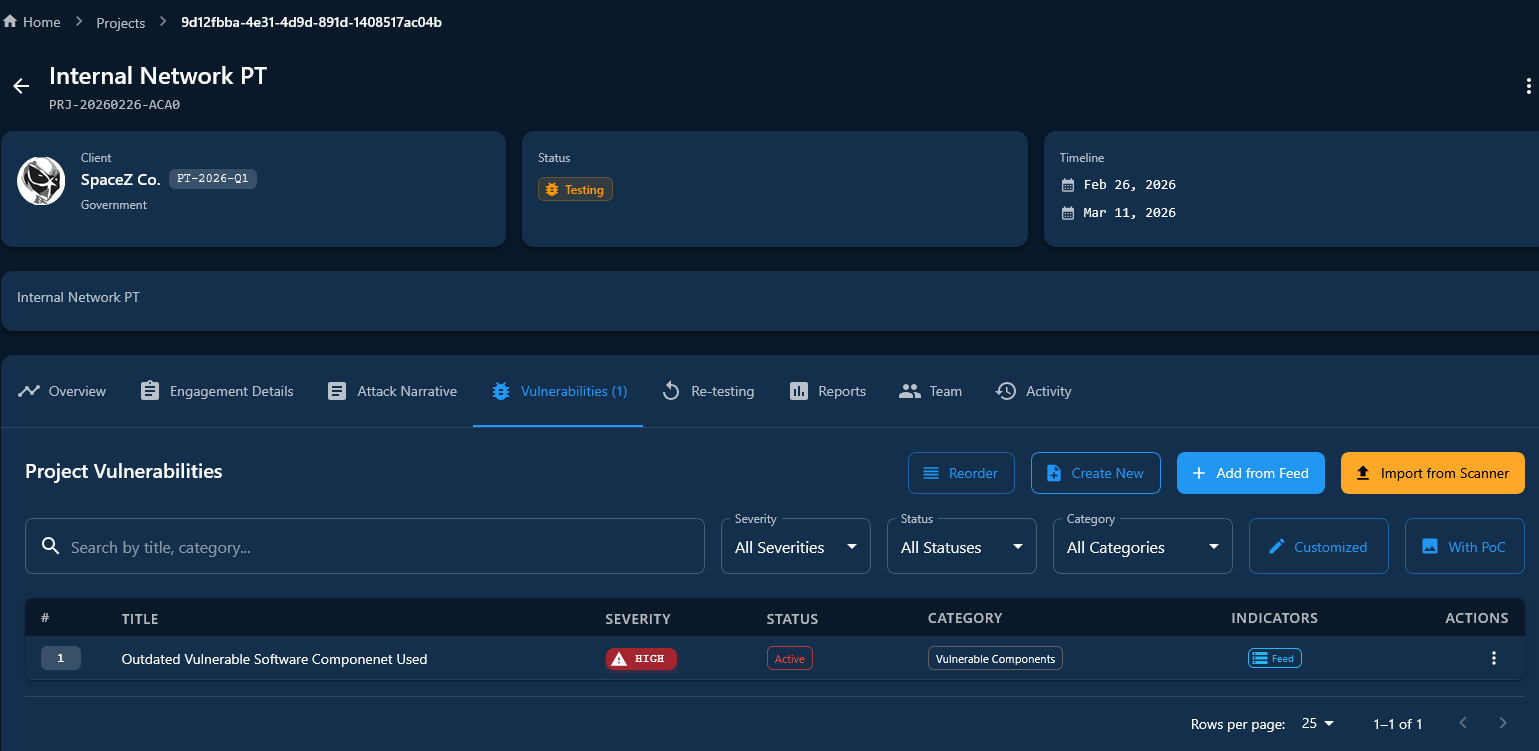Viewport: 1539px width, 751px height.
Task: Click the TITLE column header
Action: point(140,619)
